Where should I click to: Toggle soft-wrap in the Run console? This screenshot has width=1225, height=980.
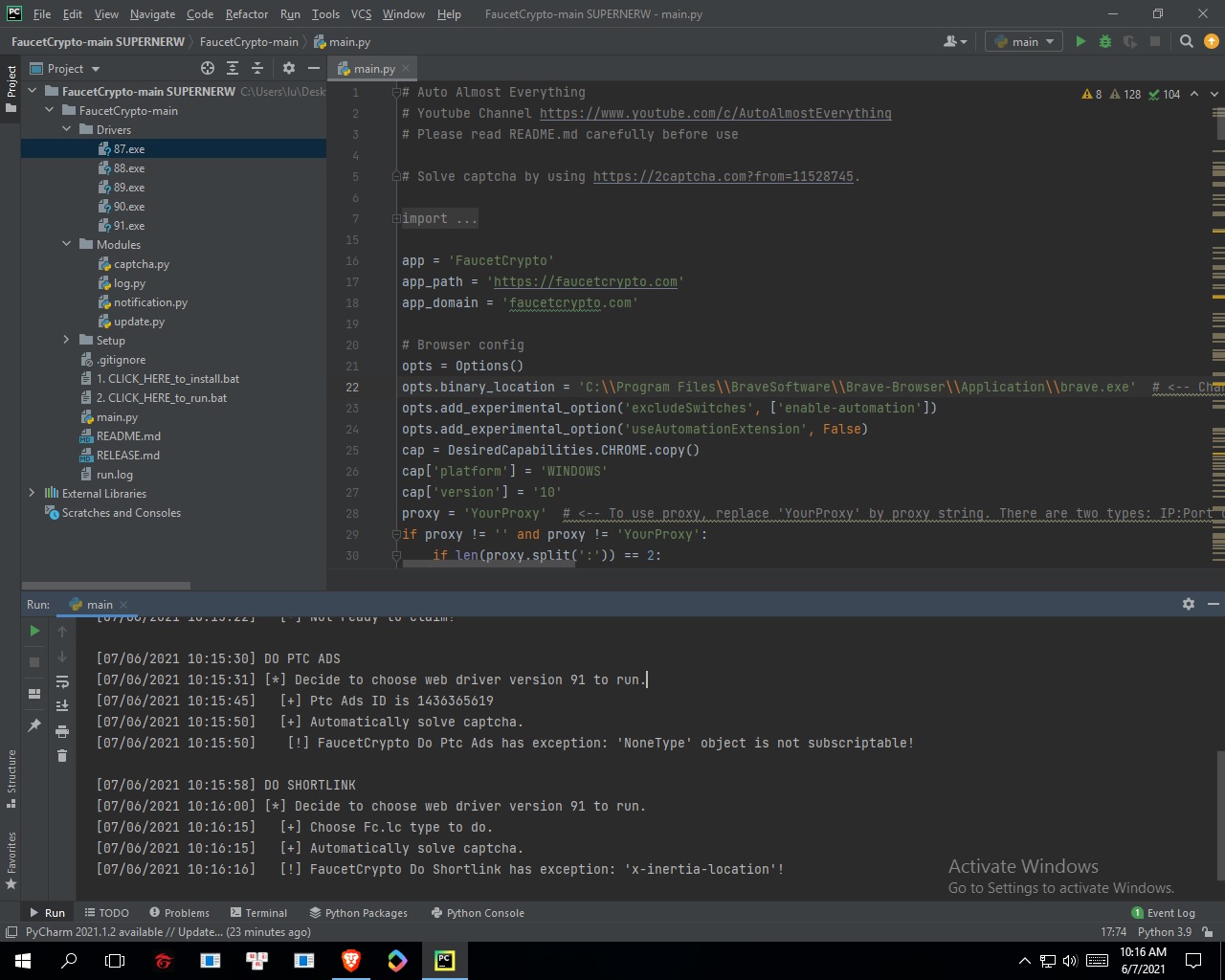click(62, 681)
